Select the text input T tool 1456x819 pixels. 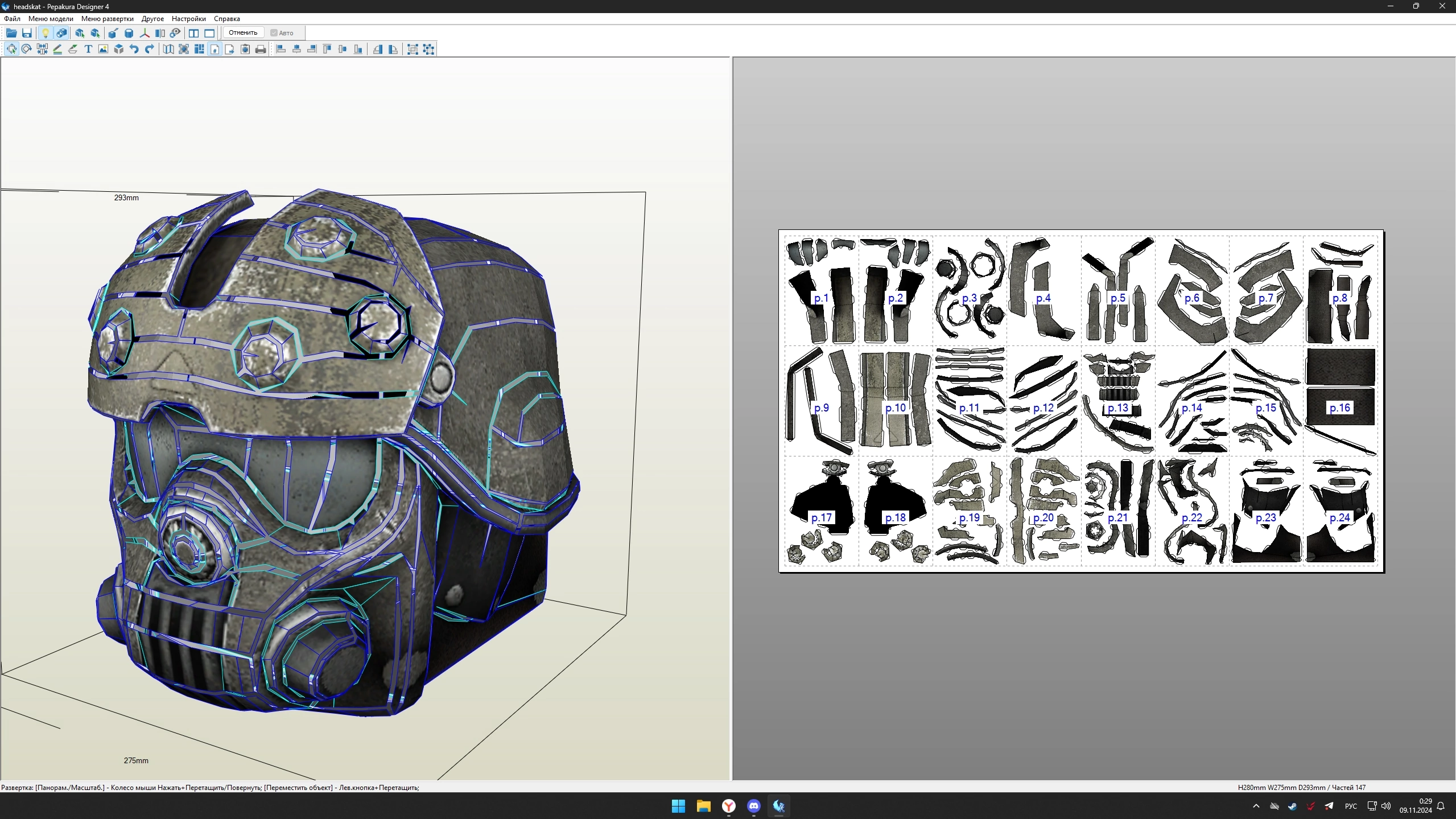[88, 49]
